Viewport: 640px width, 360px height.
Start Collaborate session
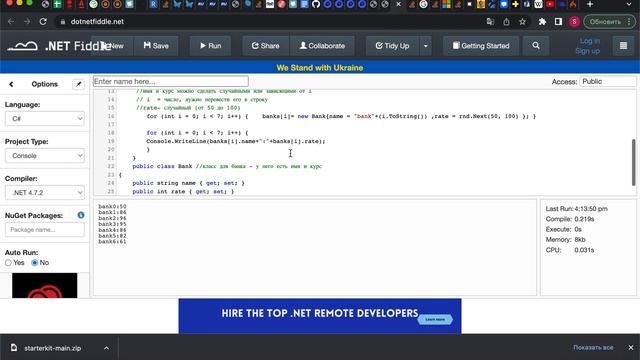click(322, 46)
